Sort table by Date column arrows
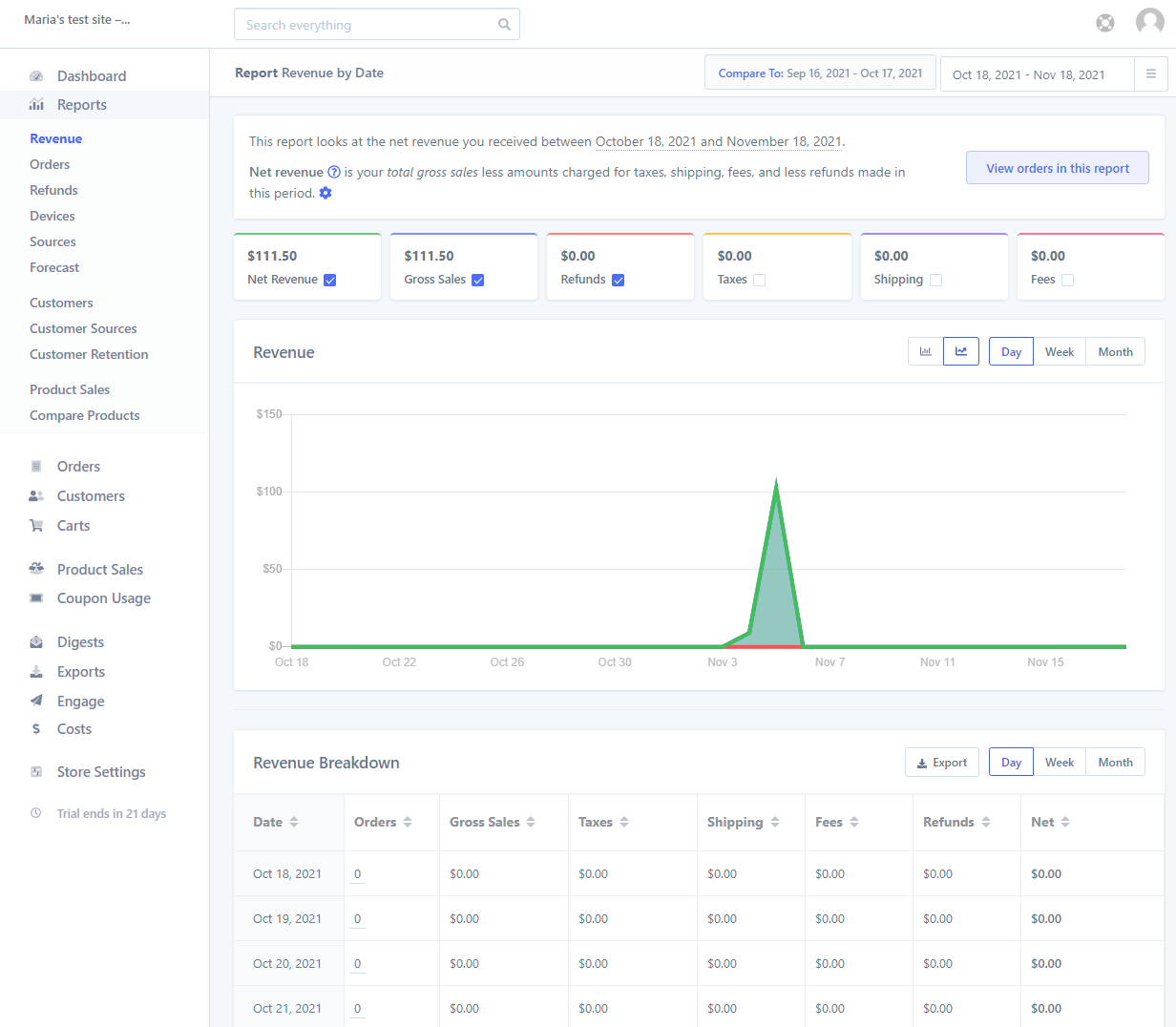Screen dimensions: 1176x1027 (x=294, y=822)
